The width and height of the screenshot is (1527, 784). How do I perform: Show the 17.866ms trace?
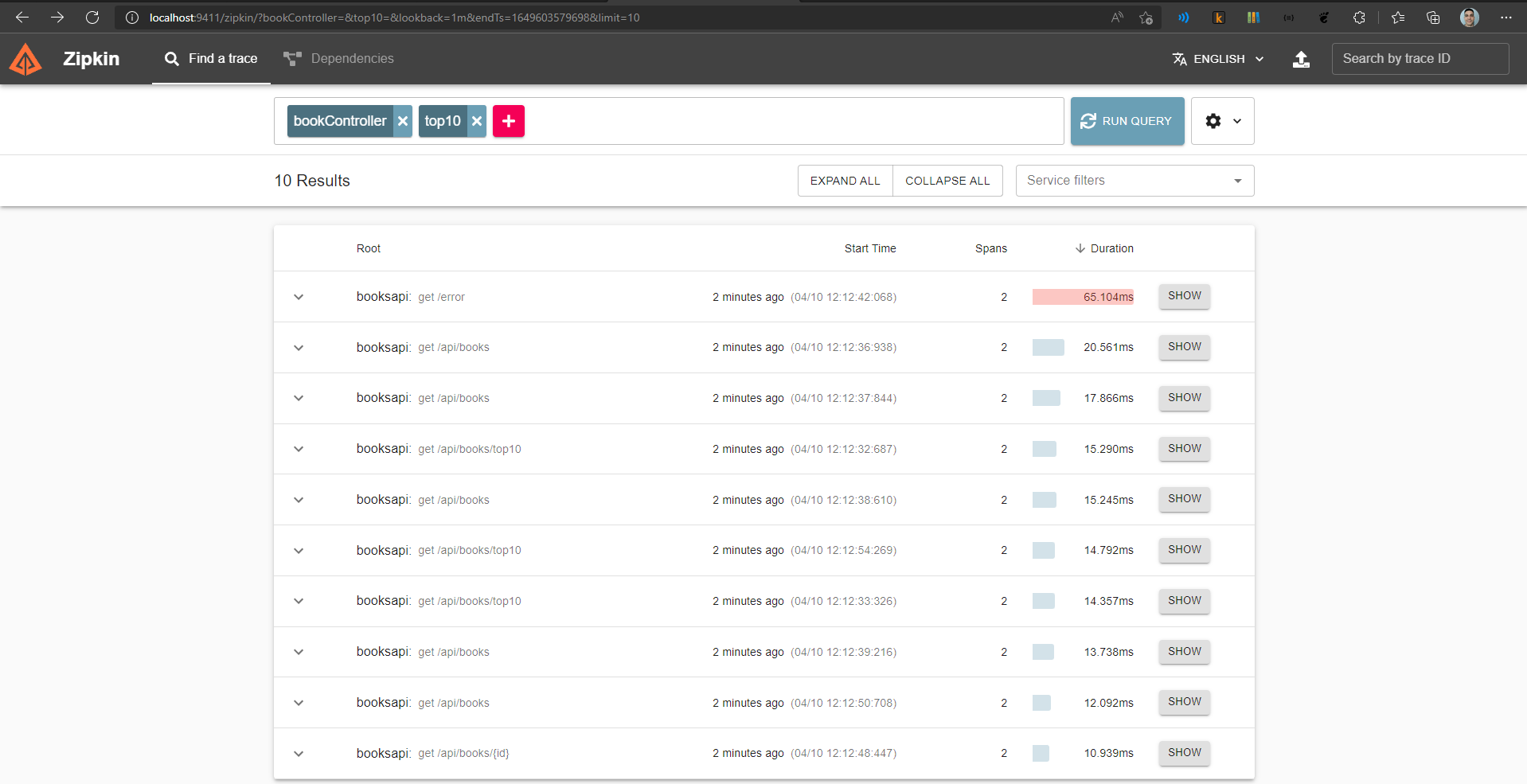coord(1185,398)
